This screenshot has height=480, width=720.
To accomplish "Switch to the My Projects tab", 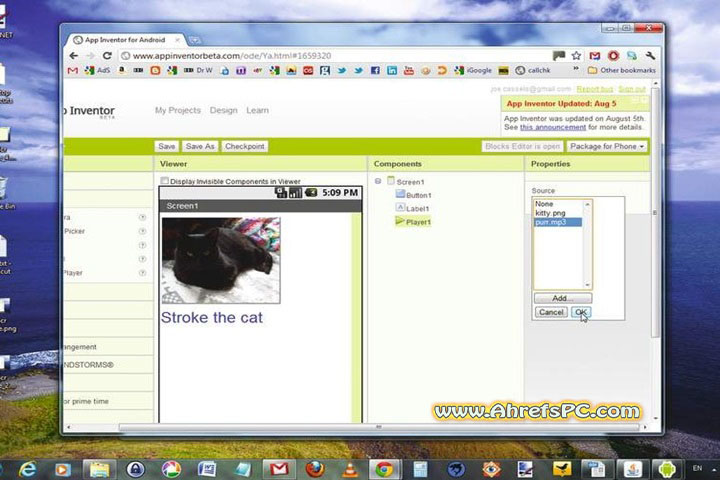I will [x=177, y=110].
